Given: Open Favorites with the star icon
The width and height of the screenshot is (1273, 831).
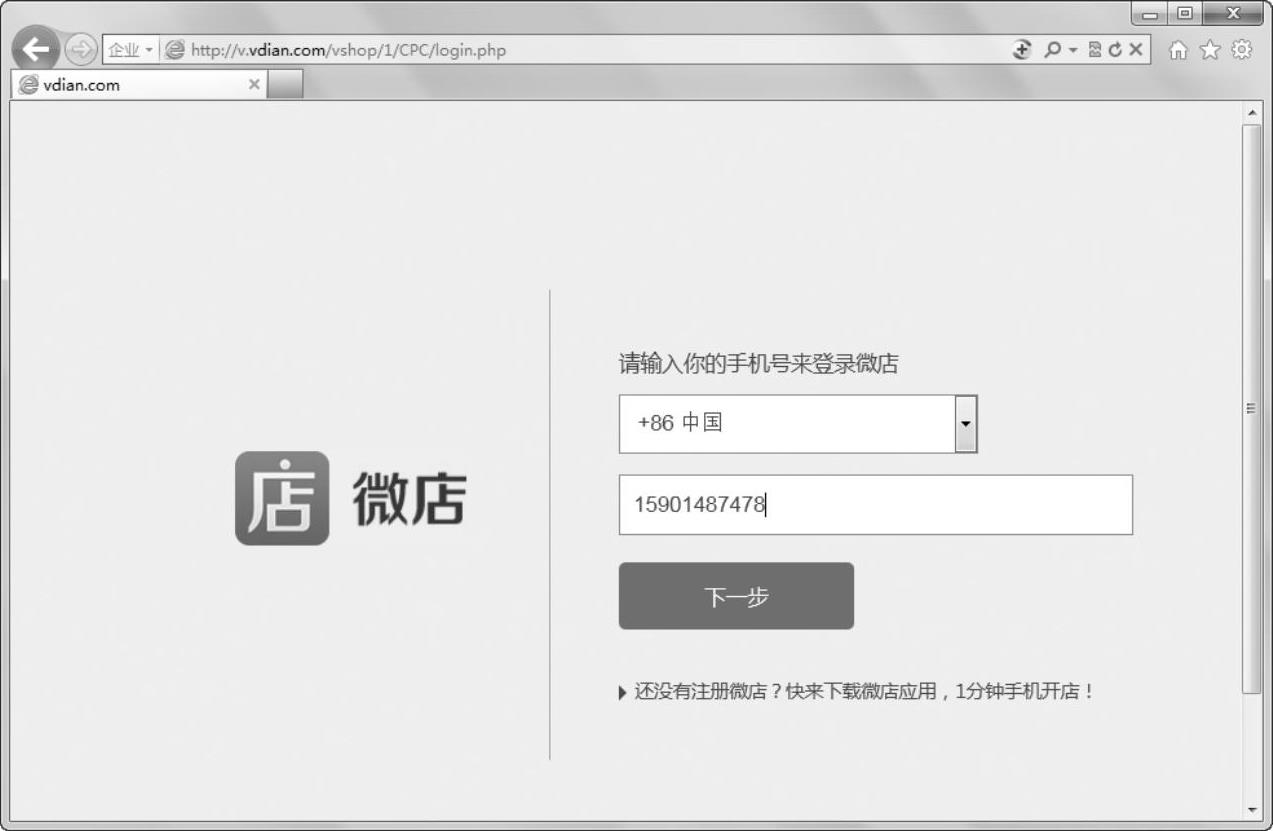Looking at the screenshot, I should pyautogui.click(x=1210, y=49).
